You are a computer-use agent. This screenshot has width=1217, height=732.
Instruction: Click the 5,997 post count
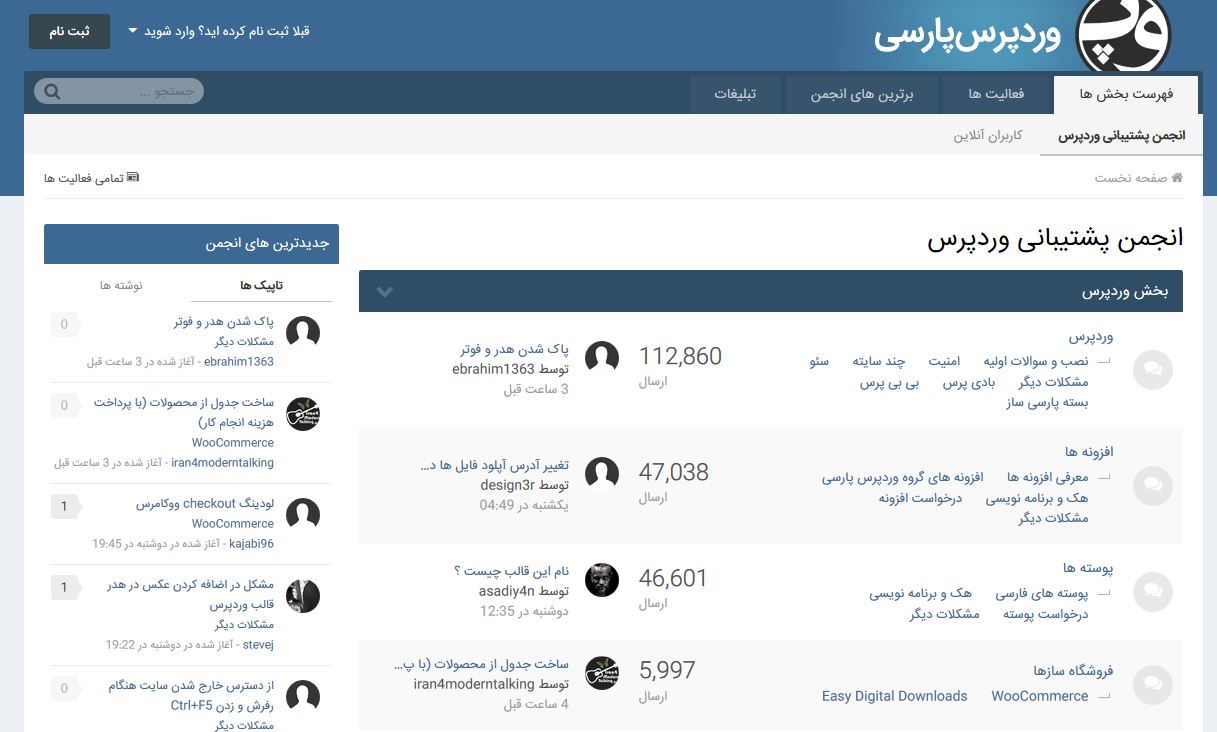click(667, 670)
